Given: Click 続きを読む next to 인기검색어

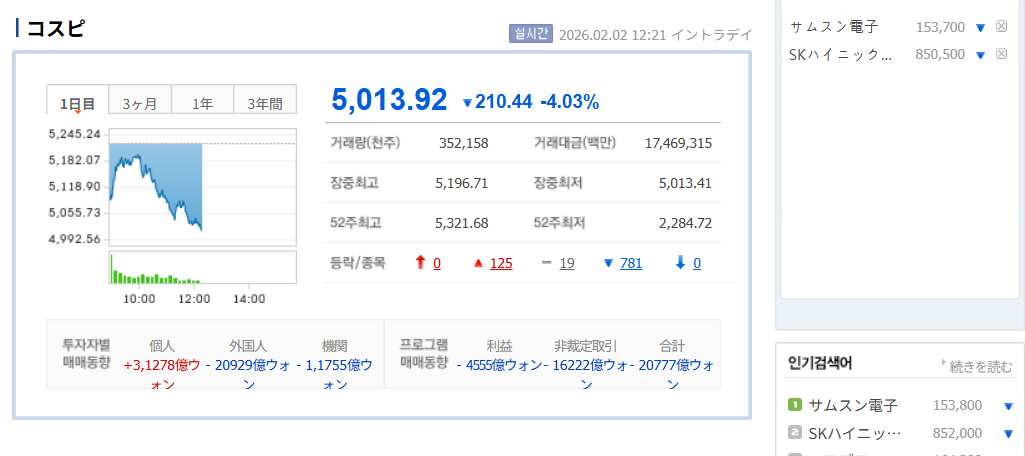Looking at the screenshot, I should pos(979,366).
